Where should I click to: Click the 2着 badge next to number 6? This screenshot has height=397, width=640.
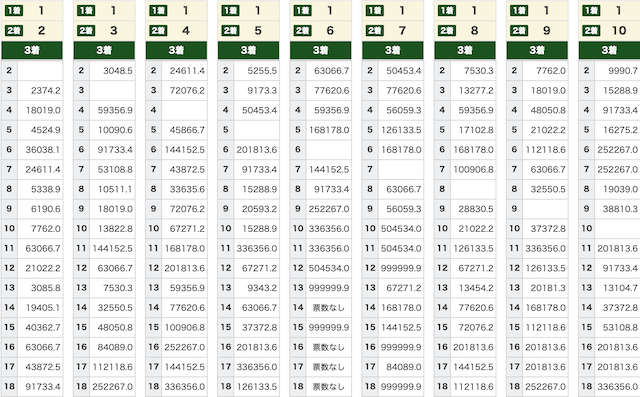pyautogui.click(x=302, y=31)
